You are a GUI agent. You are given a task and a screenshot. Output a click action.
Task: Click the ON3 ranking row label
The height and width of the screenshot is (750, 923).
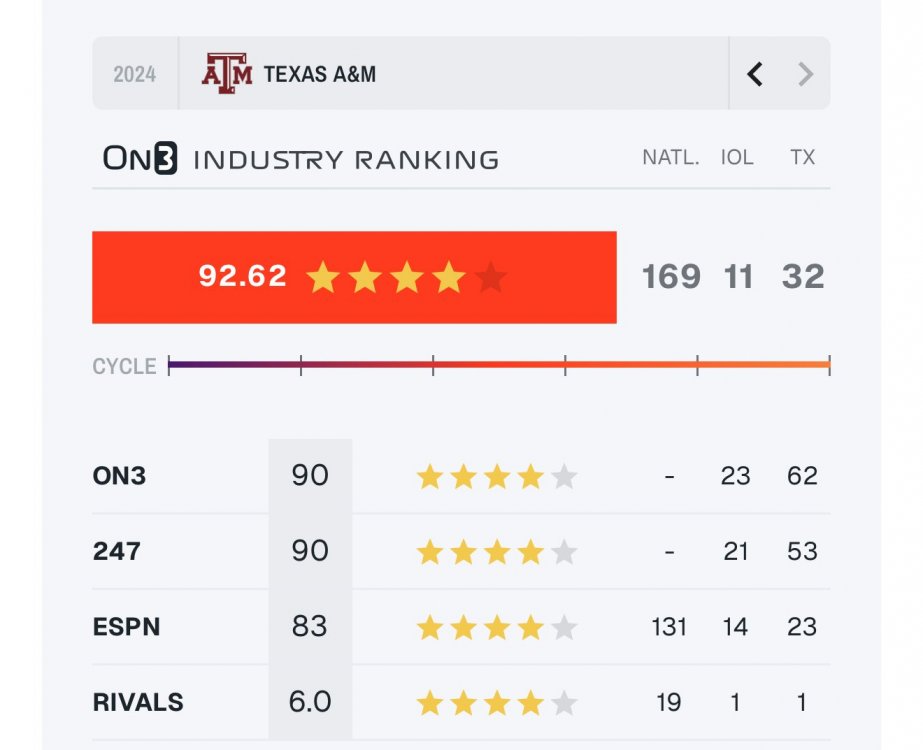[119, 476]
